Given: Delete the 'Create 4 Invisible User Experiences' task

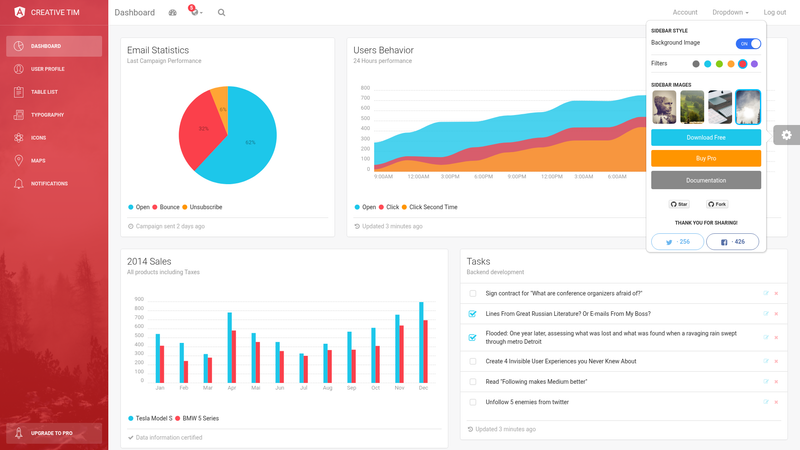Looking at the screenshot, I should (777, 361).
